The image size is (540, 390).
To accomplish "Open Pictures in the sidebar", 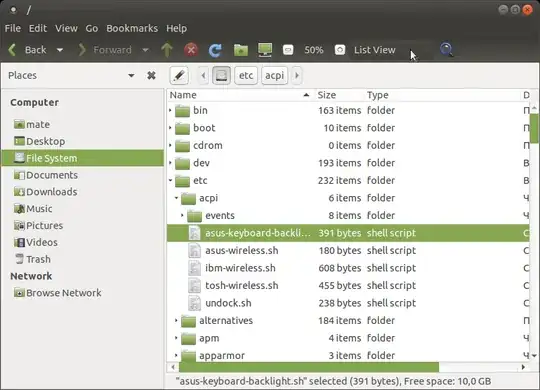I will tap(39, 226).
